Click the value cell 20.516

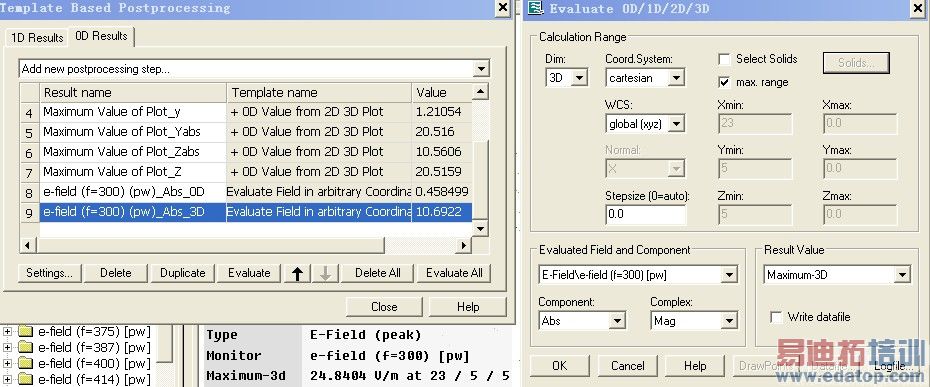[x=442, y=132]
